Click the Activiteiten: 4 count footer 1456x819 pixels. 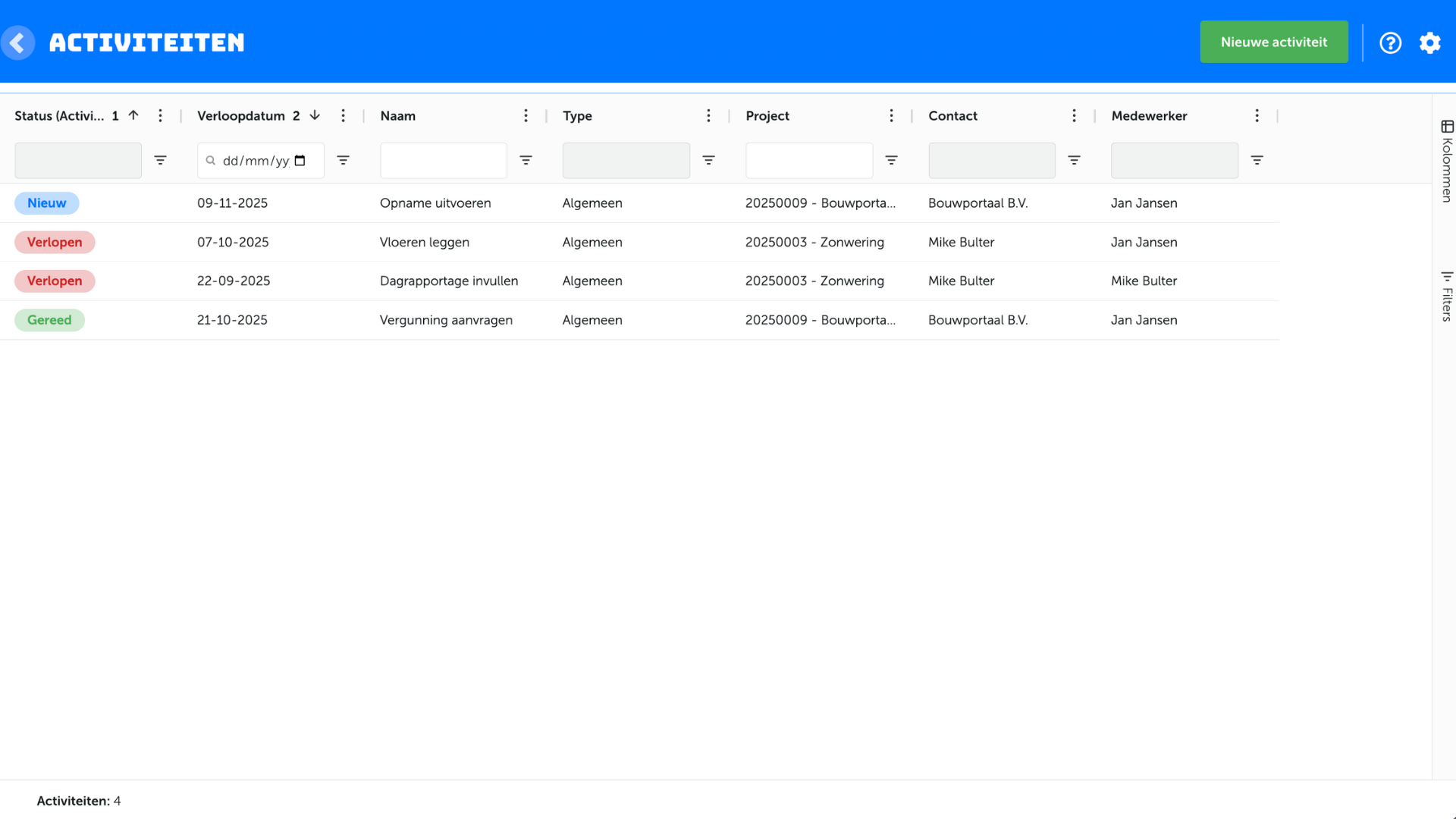[79, 801]
